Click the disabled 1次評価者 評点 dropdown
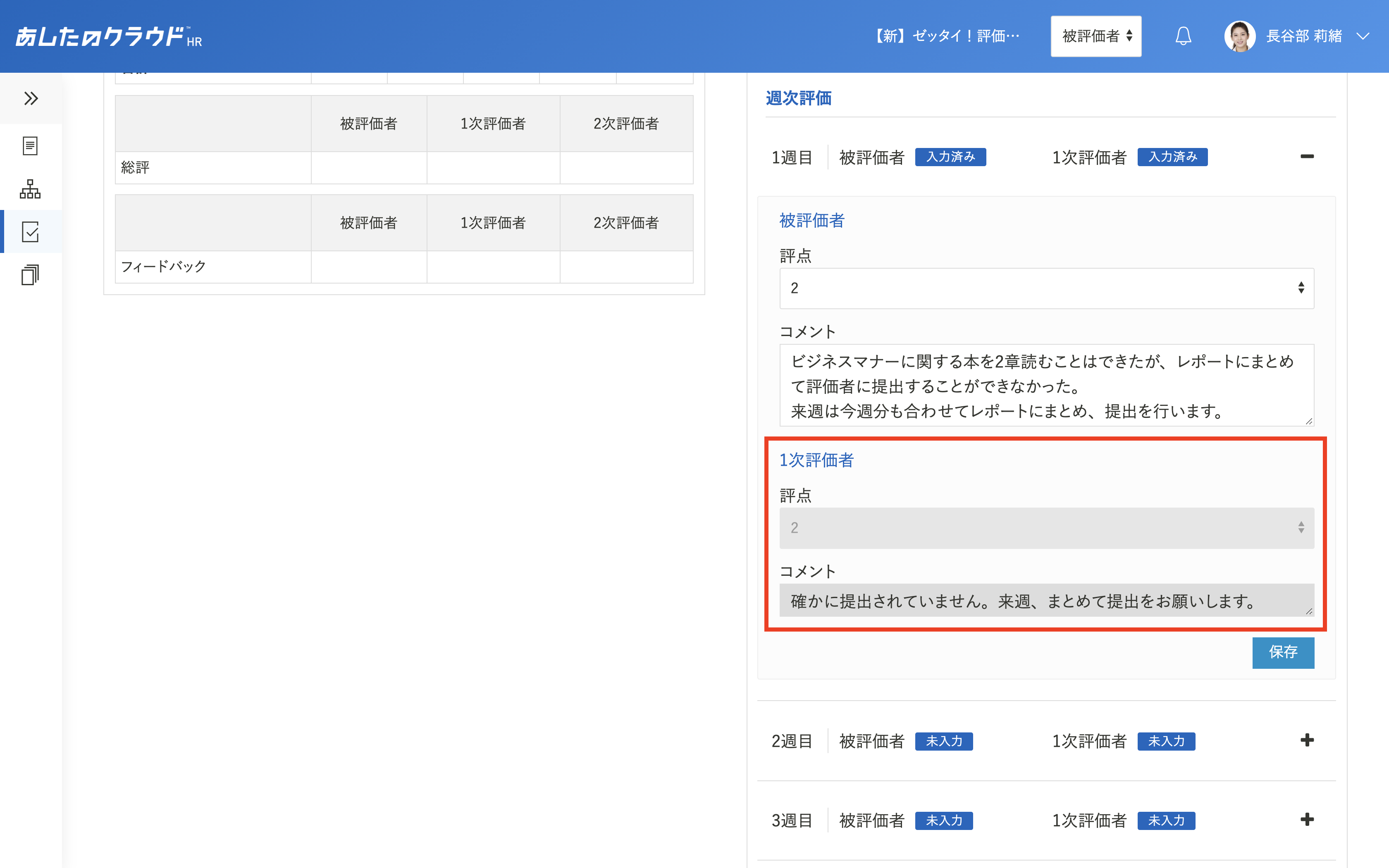The image size is (1389, 868). pyautogui.click(x=1046, y=527)
